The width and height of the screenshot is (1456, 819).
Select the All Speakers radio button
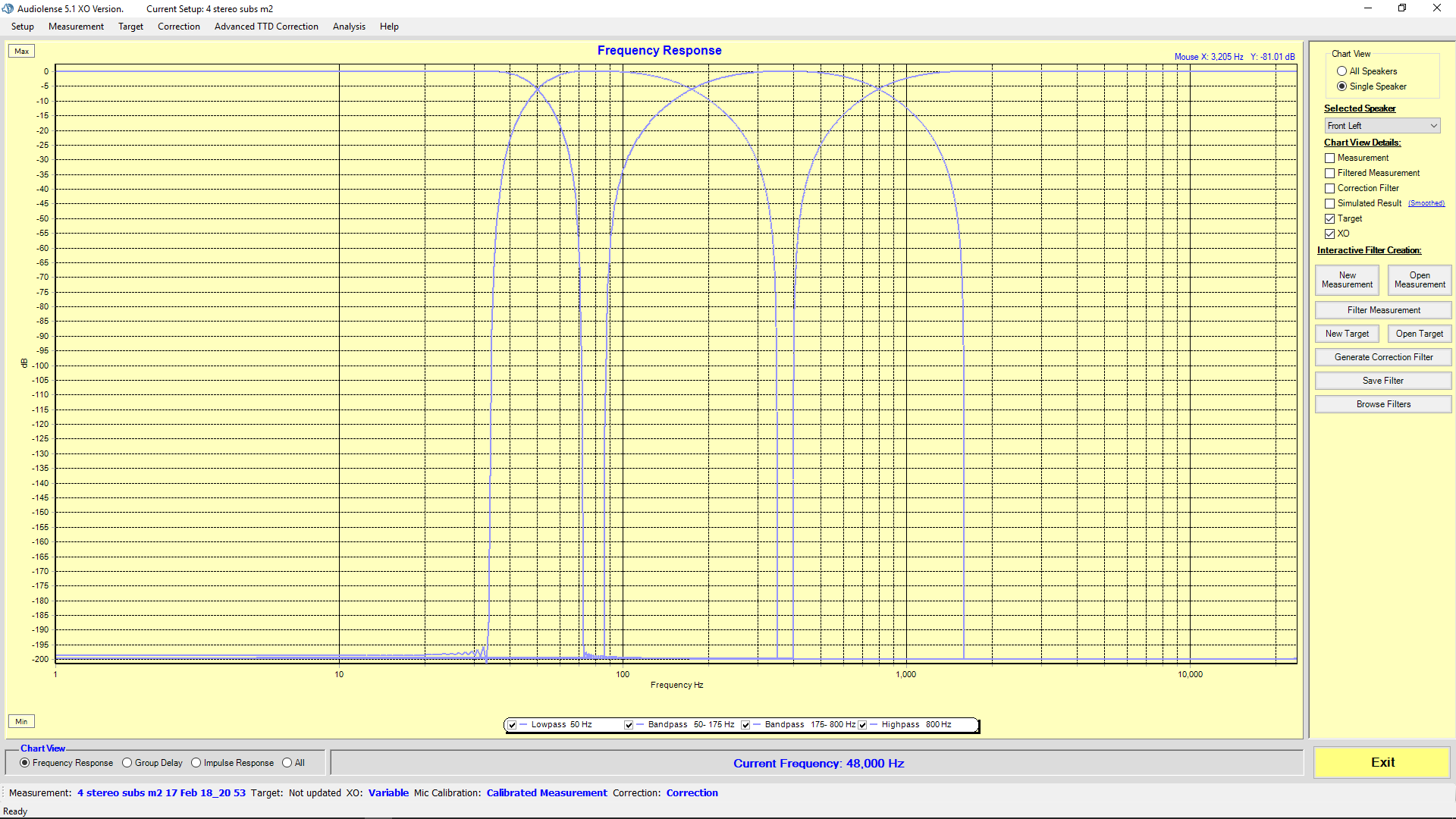coord(1341,71)
